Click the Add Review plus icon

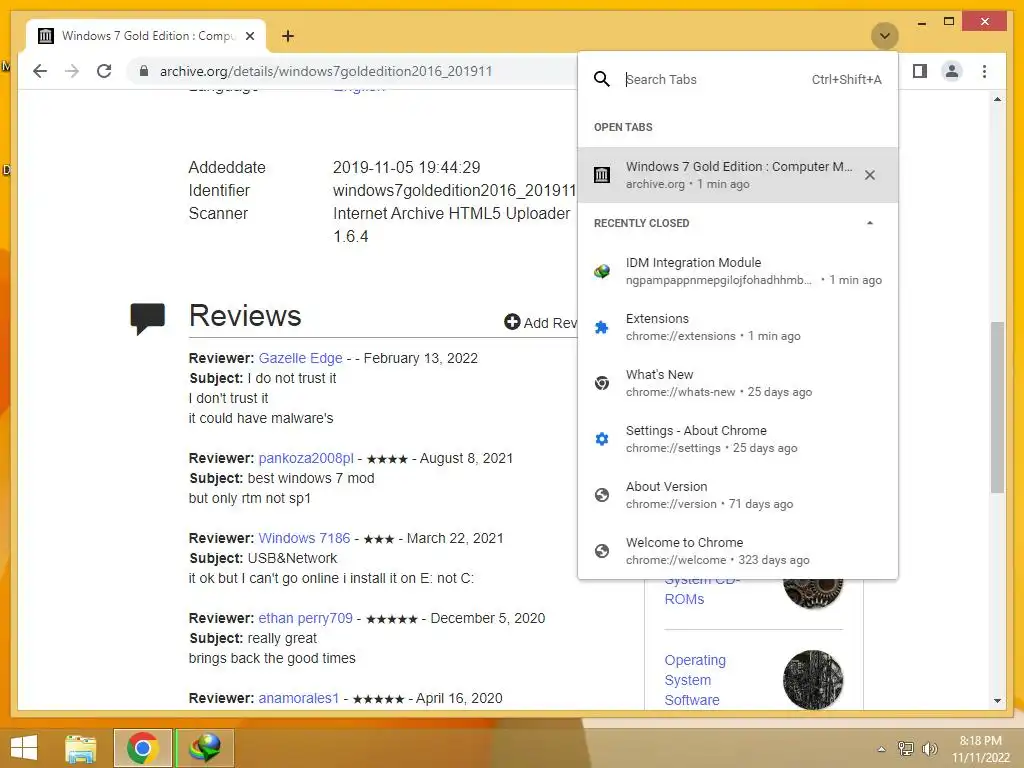pyautogui.click(x=512, y=321)
